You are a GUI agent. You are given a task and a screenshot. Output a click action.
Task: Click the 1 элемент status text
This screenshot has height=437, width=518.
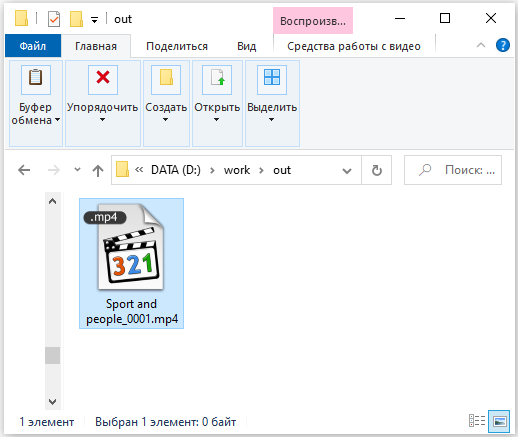[x=47, y=422]
